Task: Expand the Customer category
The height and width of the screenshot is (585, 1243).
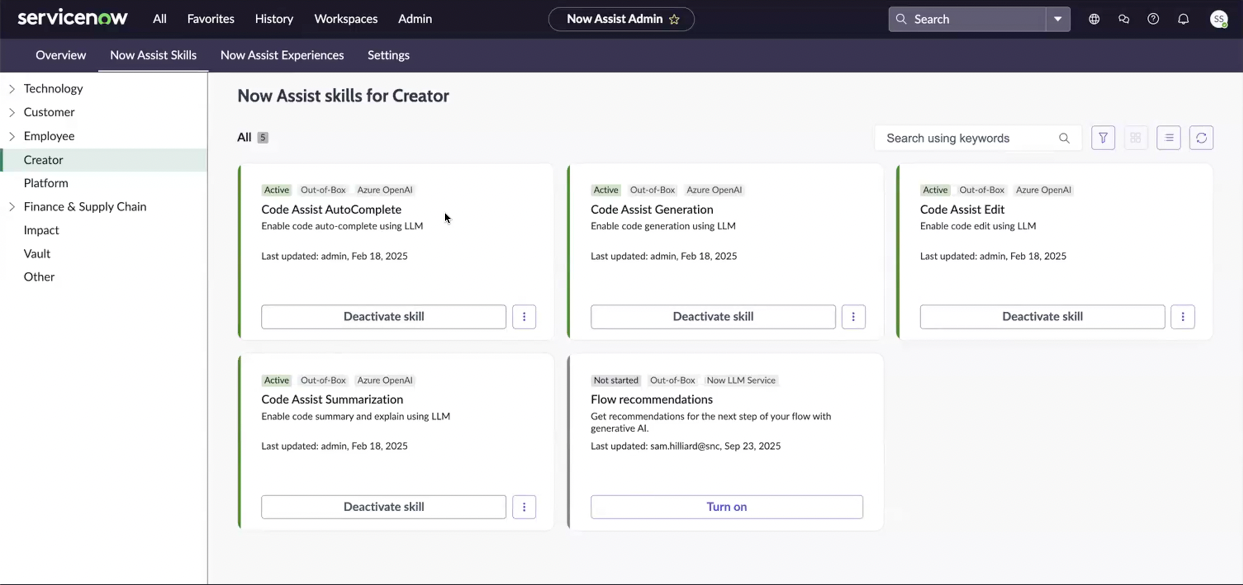Action: [12, 112]
